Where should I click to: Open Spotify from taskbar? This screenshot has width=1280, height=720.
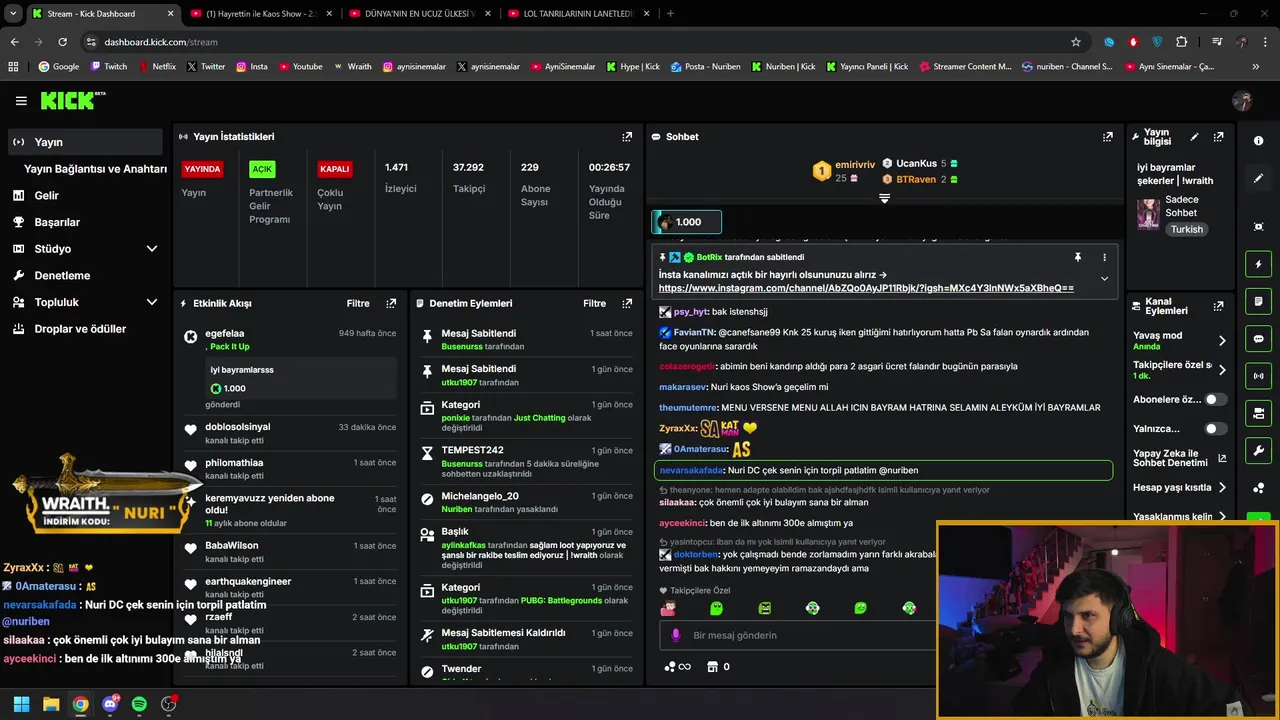139,704
